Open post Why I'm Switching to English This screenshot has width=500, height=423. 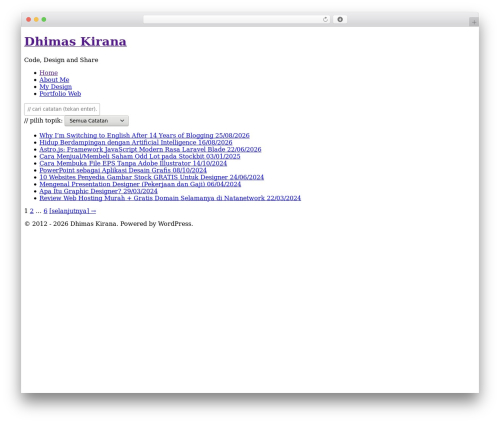tap(144, 135)
